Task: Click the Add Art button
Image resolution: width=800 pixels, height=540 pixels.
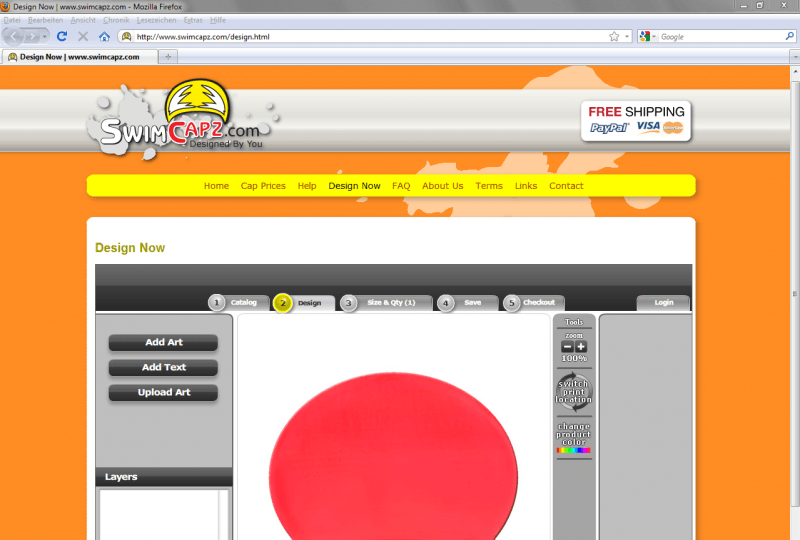Action: (163, 342)
